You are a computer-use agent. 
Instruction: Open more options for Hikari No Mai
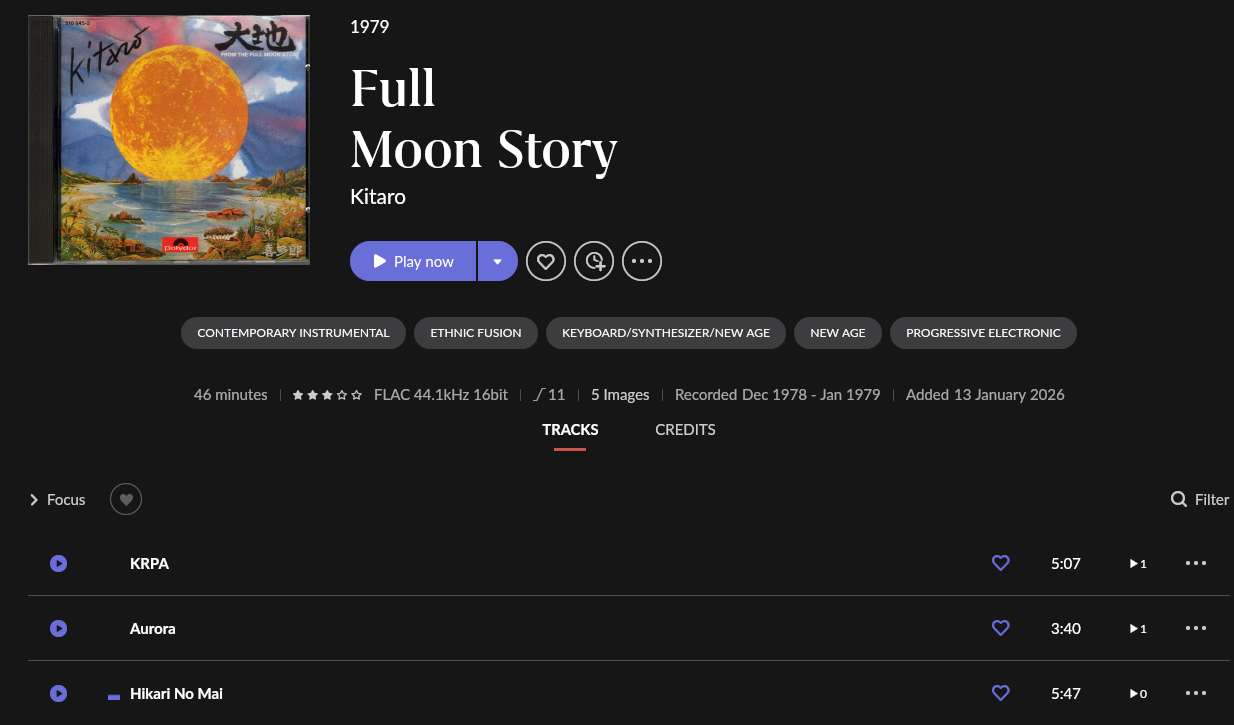[x=1196, y=694]
